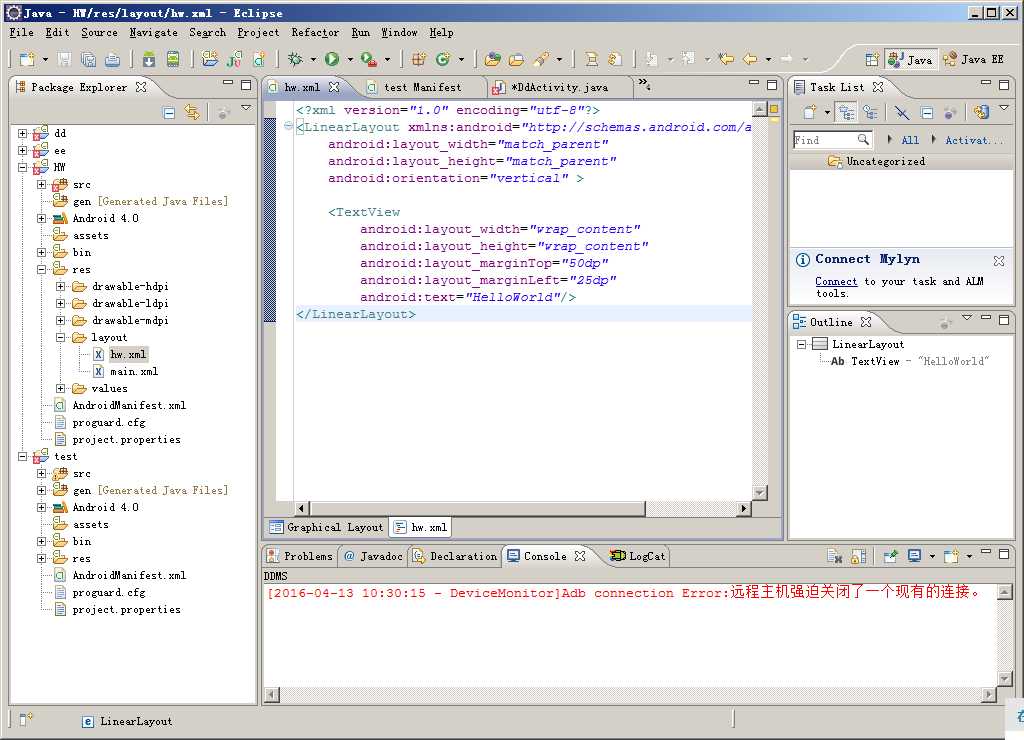Open the LogCat view tab
Screen dimensions: 1024x740
[x=637, y=556]
